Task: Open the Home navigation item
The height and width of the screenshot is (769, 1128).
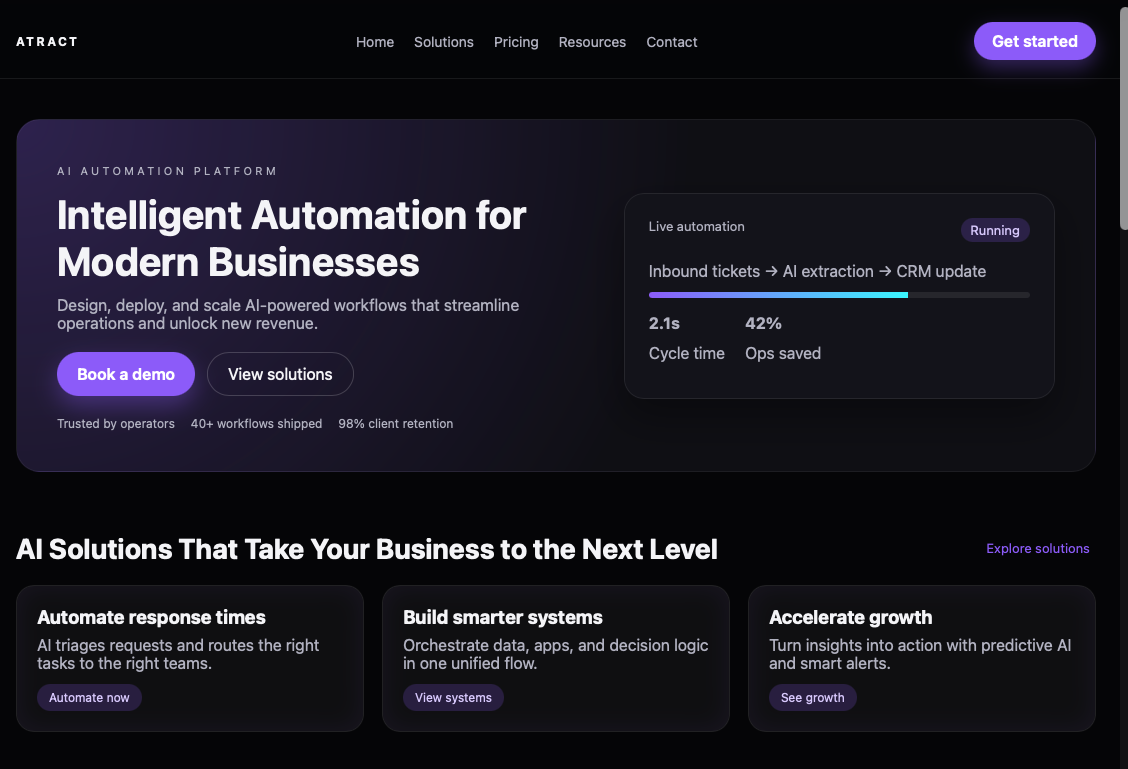Action: [375, 42]
